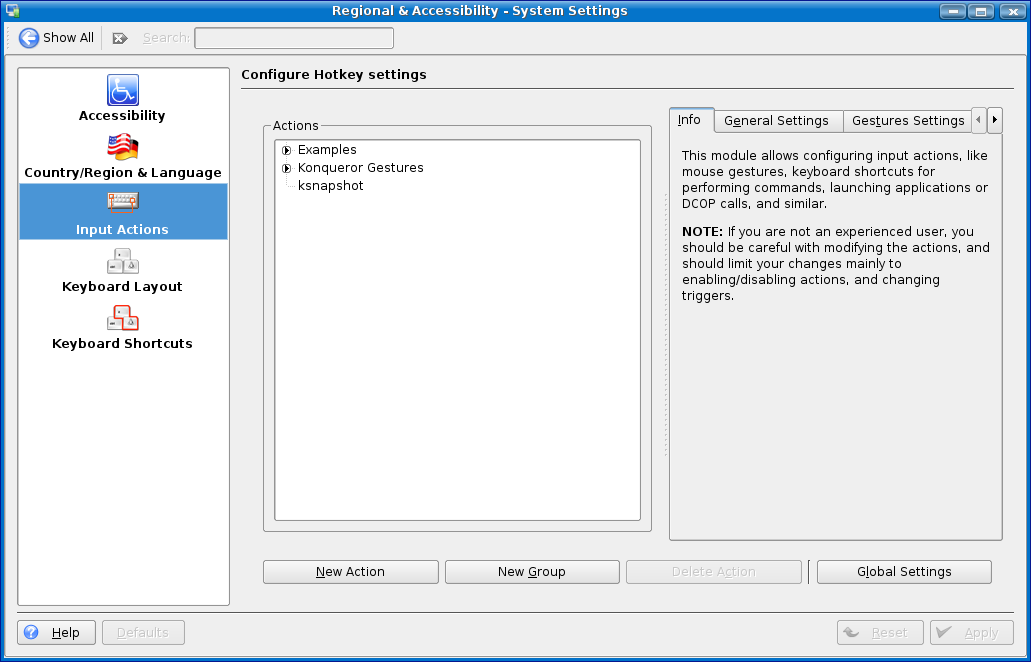The height and width of the screenshot is (662, 1031).
Task: Open the Accessibility wheelchair icon
Action: point(123,90)
